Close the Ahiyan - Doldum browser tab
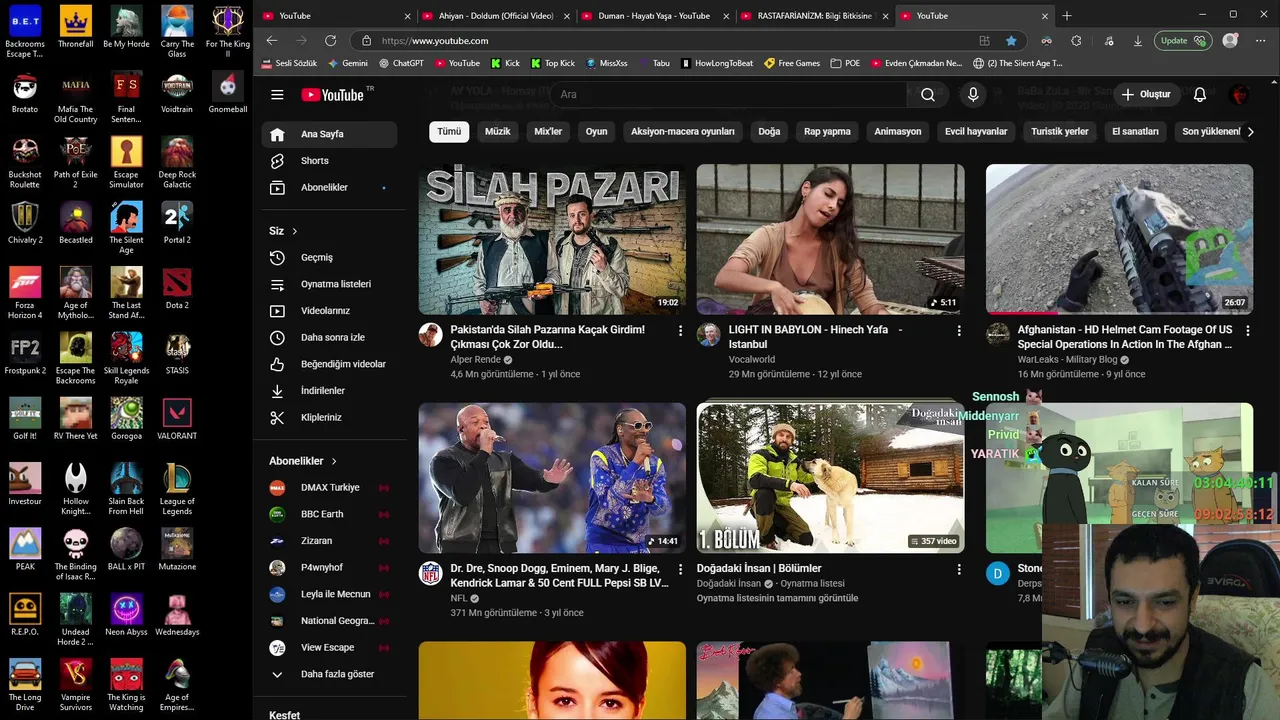The height and width of the screenshot is (720, 1280). (x=567, y=16)
